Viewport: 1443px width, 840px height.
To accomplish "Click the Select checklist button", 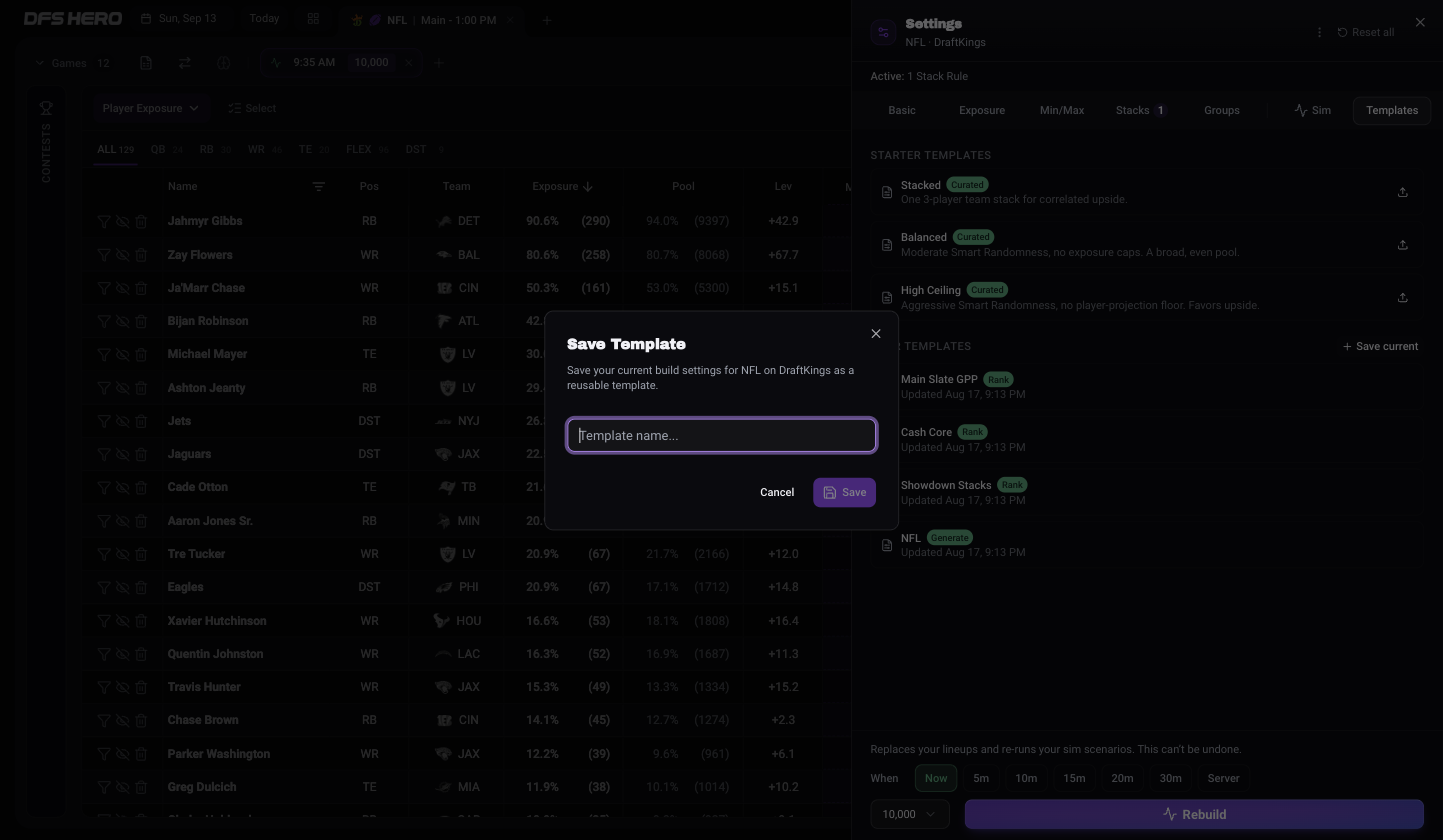I will click(252, 108).
